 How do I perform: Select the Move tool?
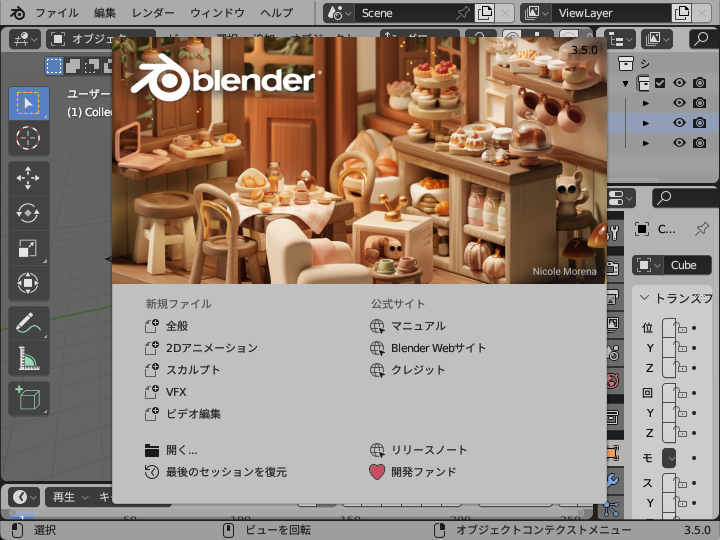[x=28, y=178]
